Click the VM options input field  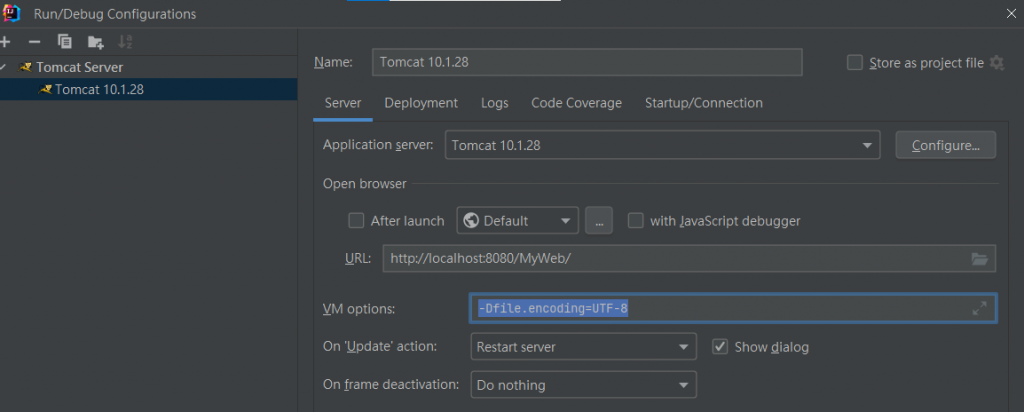click(733, 308)
